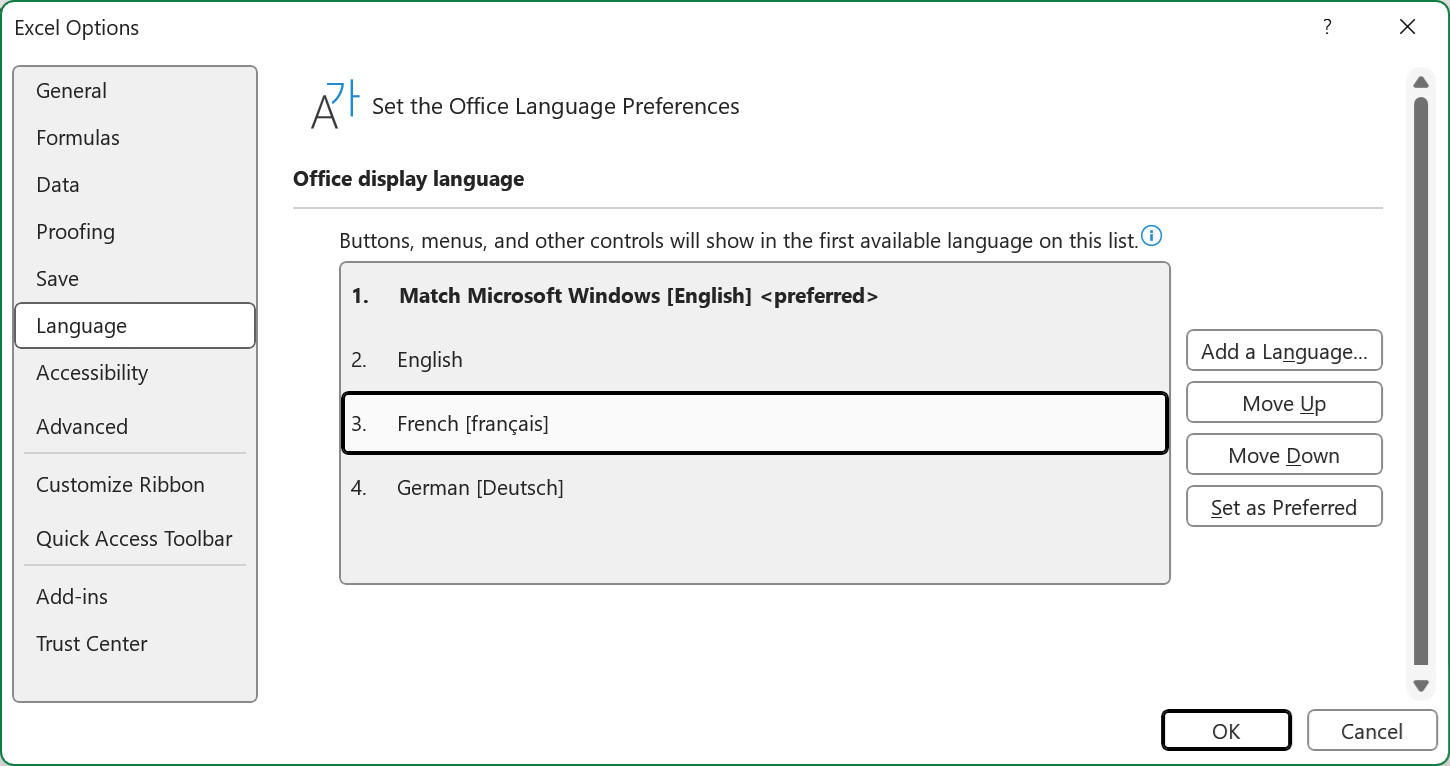This screenshot has width=1450, height=766.
Task: Select Match Microsoft Windows [English] list entry
Action: (755, 296)
